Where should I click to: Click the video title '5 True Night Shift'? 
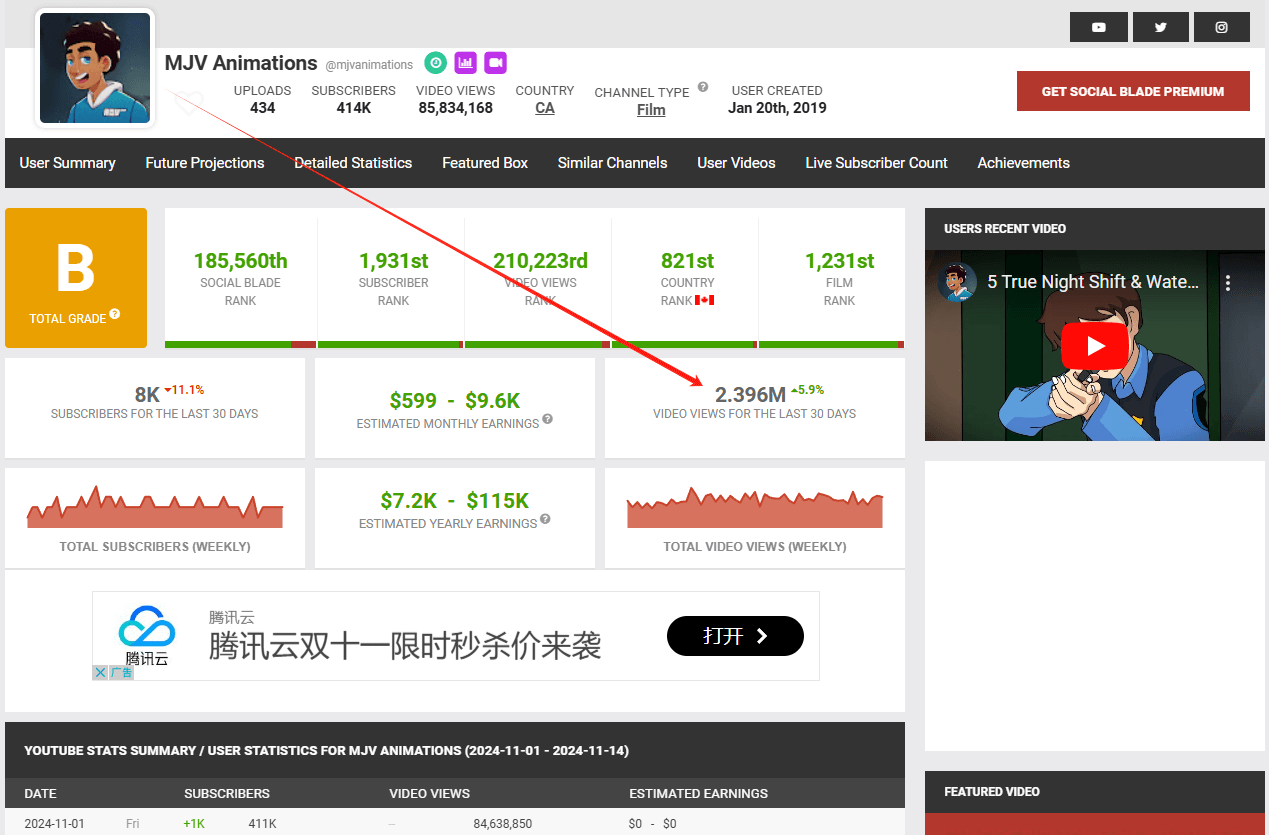tap(1093, 282)
